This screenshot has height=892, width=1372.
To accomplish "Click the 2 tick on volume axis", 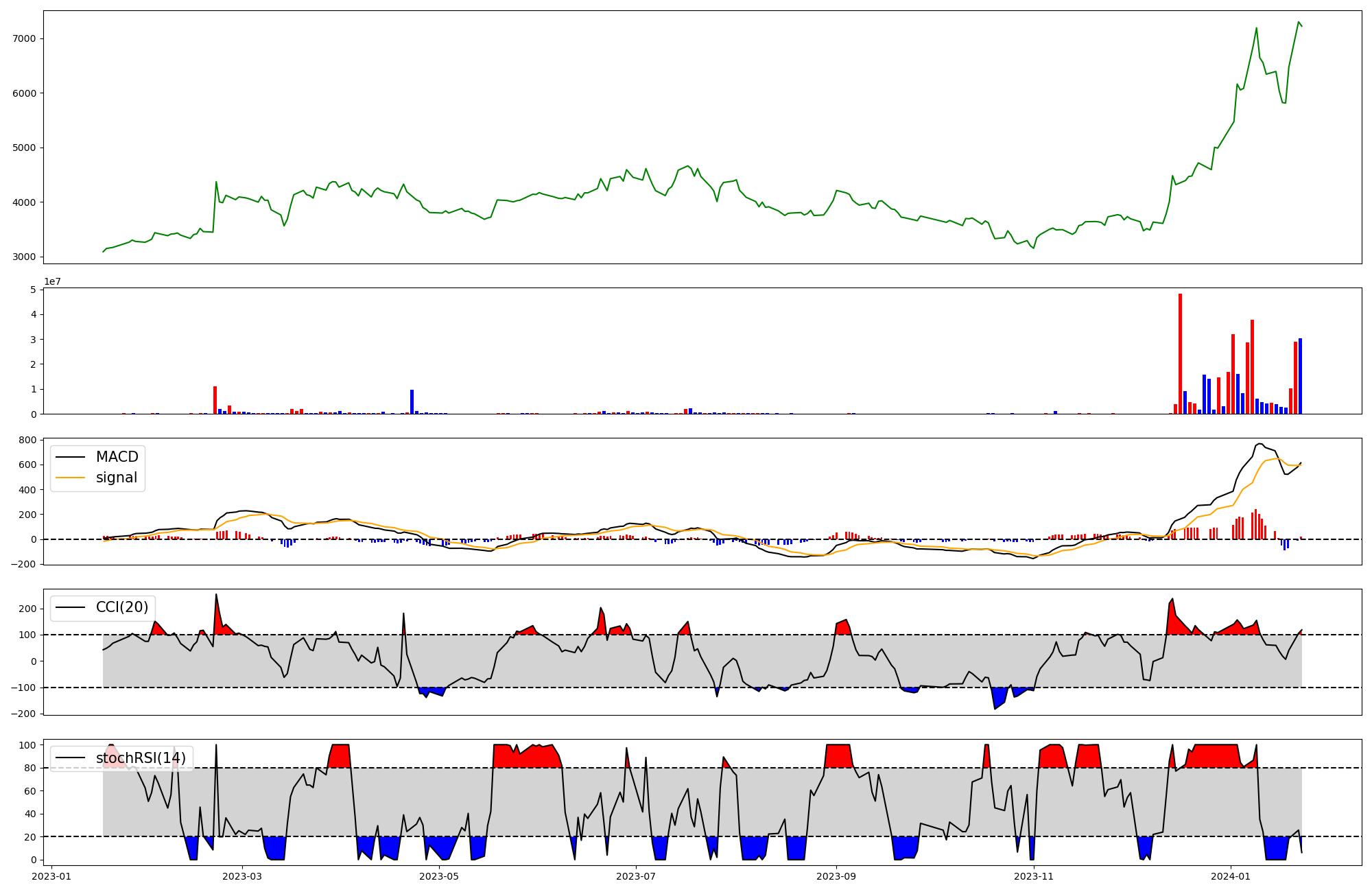I will pos(33,364).
